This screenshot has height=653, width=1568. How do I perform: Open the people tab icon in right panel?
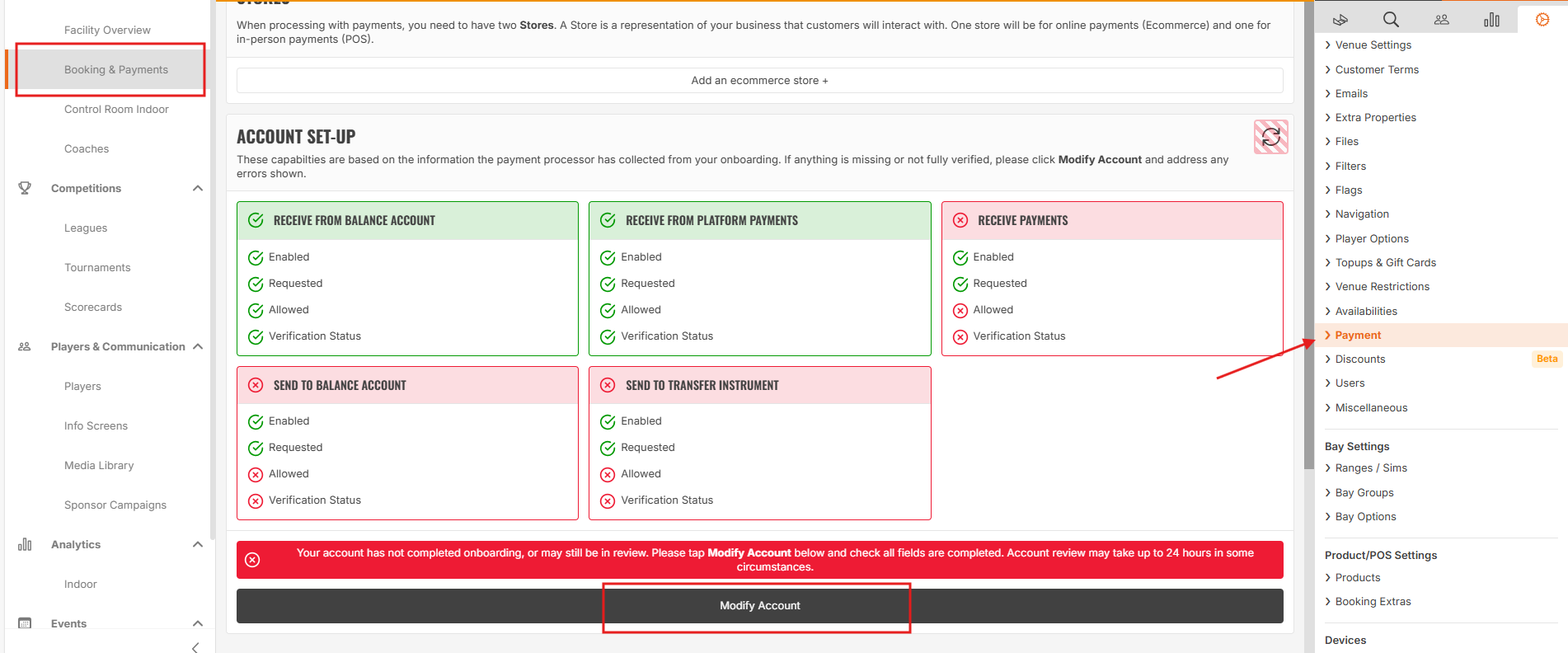(x=1441, y=19)
